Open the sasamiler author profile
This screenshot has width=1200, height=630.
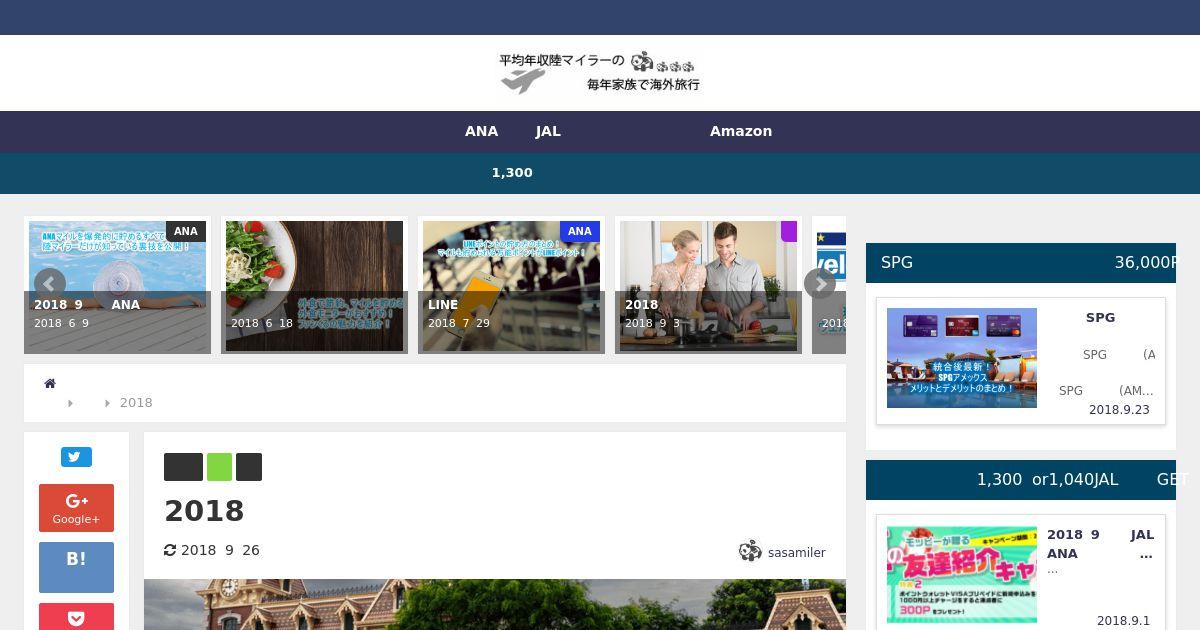796,552
